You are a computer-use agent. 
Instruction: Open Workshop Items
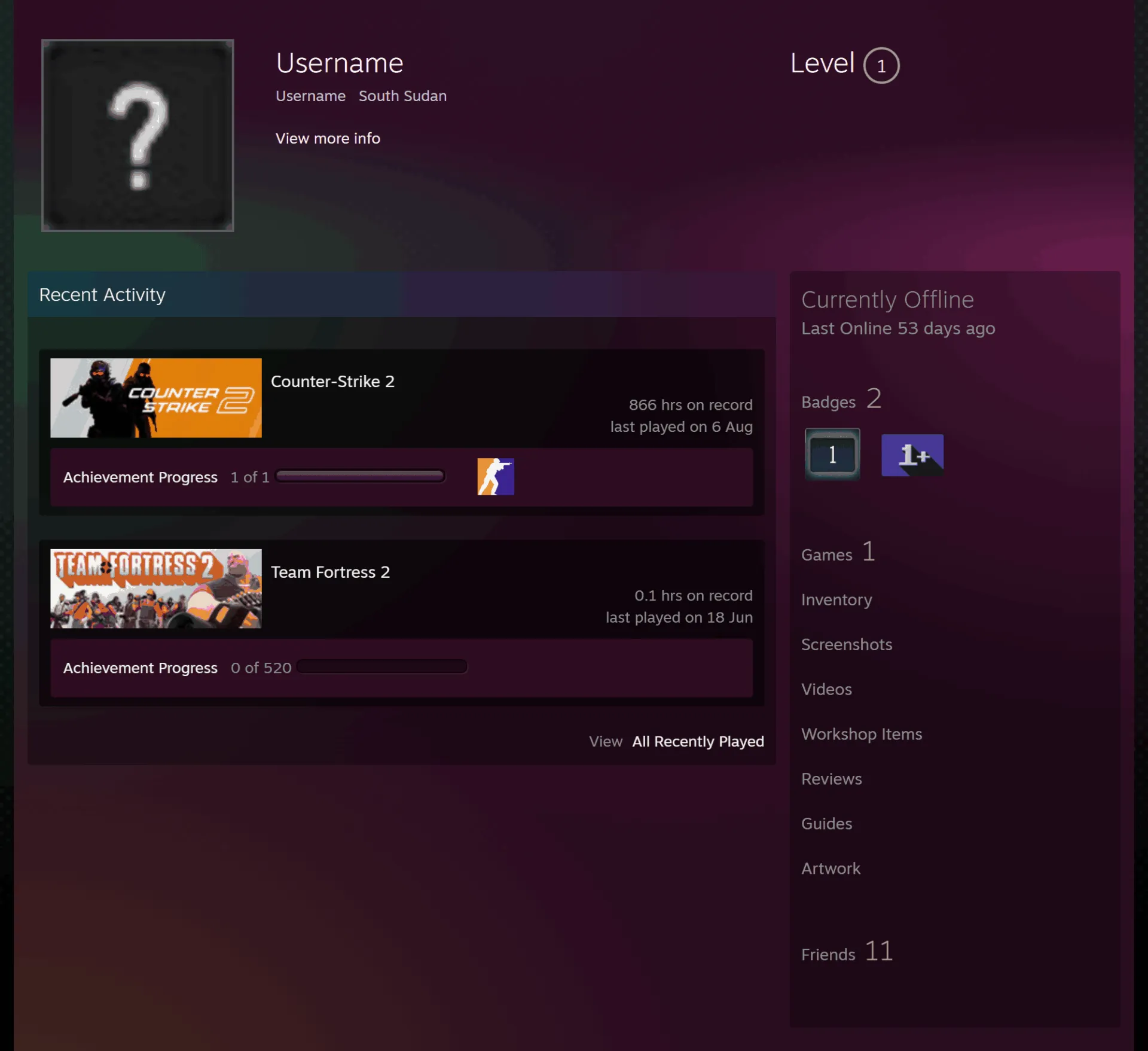[x=861, y=734]
